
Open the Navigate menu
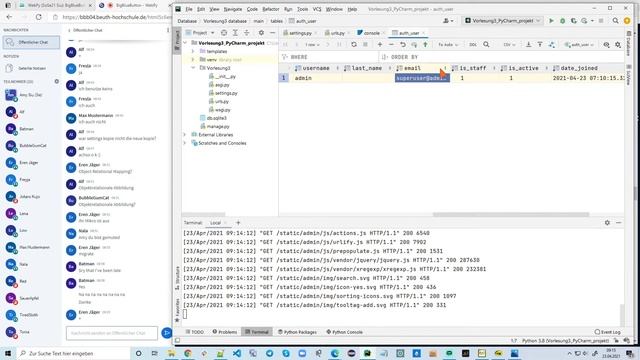pos(233,9)
